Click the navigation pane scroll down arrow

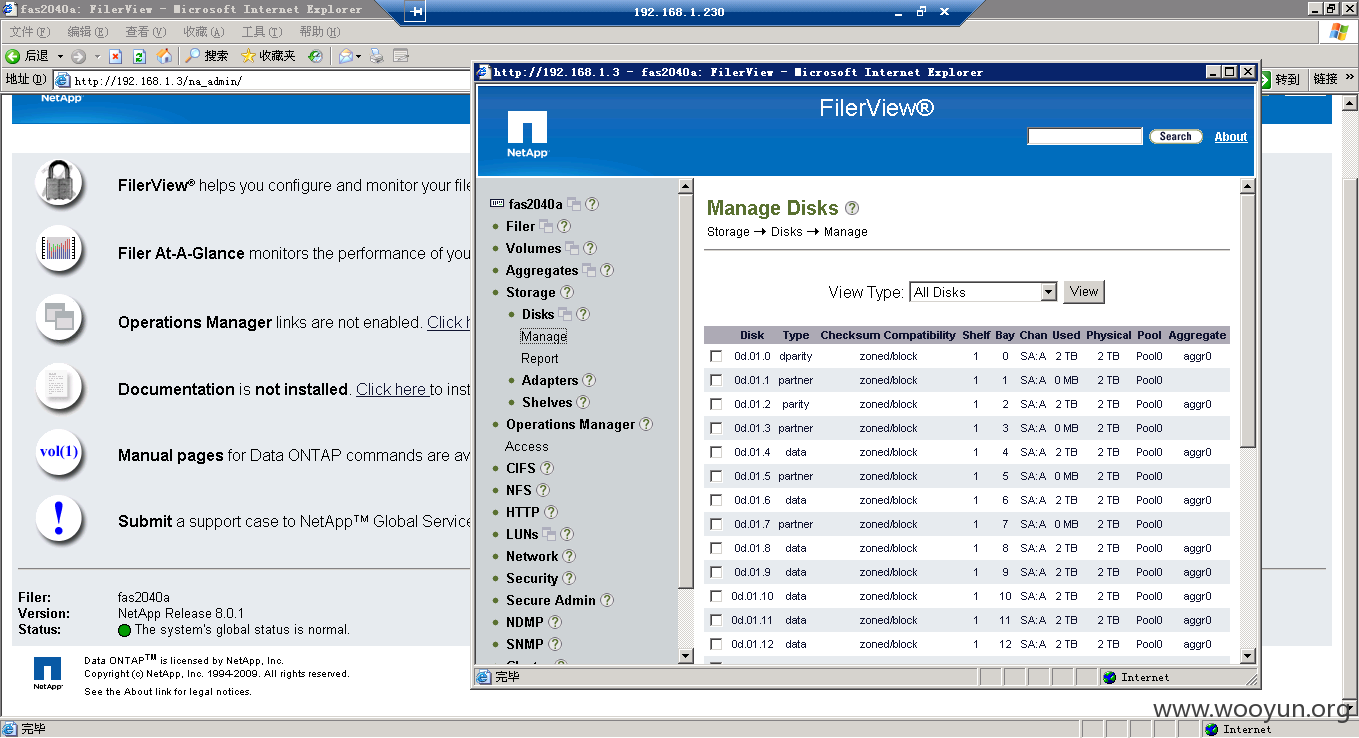686,656
